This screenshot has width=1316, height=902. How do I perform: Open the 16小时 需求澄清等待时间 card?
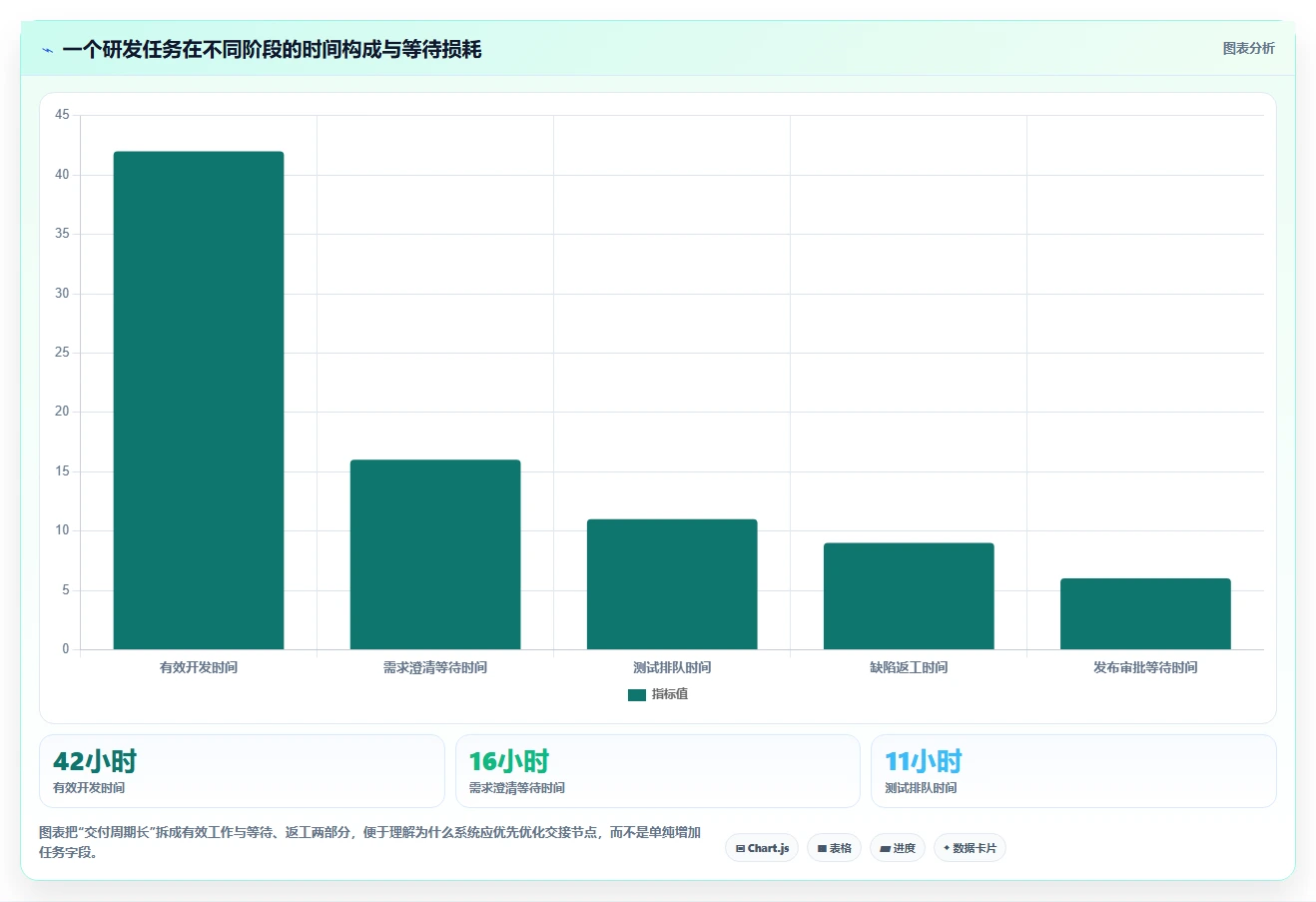pyautogui.click(x=658, y=771)
